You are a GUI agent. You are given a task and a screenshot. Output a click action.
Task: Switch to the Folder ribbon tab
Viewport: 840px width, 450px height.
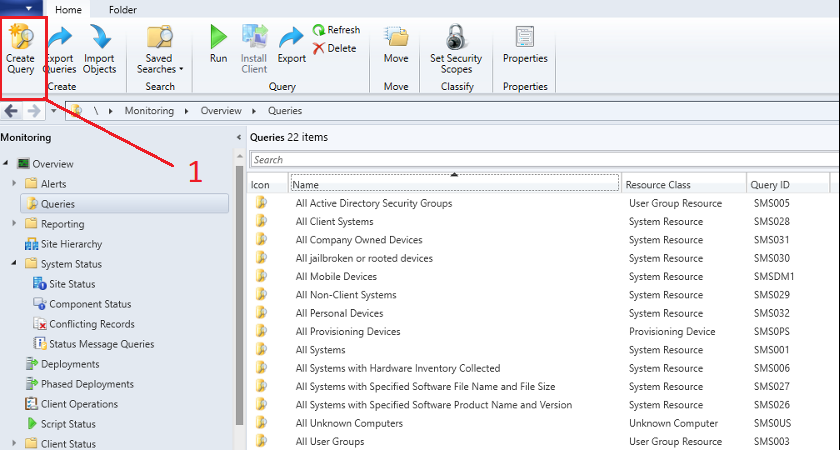[123, 10]
